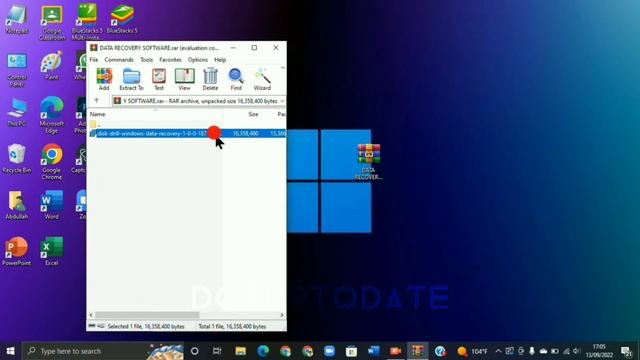Image resolution: width=640 pixels, height=360 pixels.
Task: Open Control Panel desktop icon
Action: click(17, 70)
